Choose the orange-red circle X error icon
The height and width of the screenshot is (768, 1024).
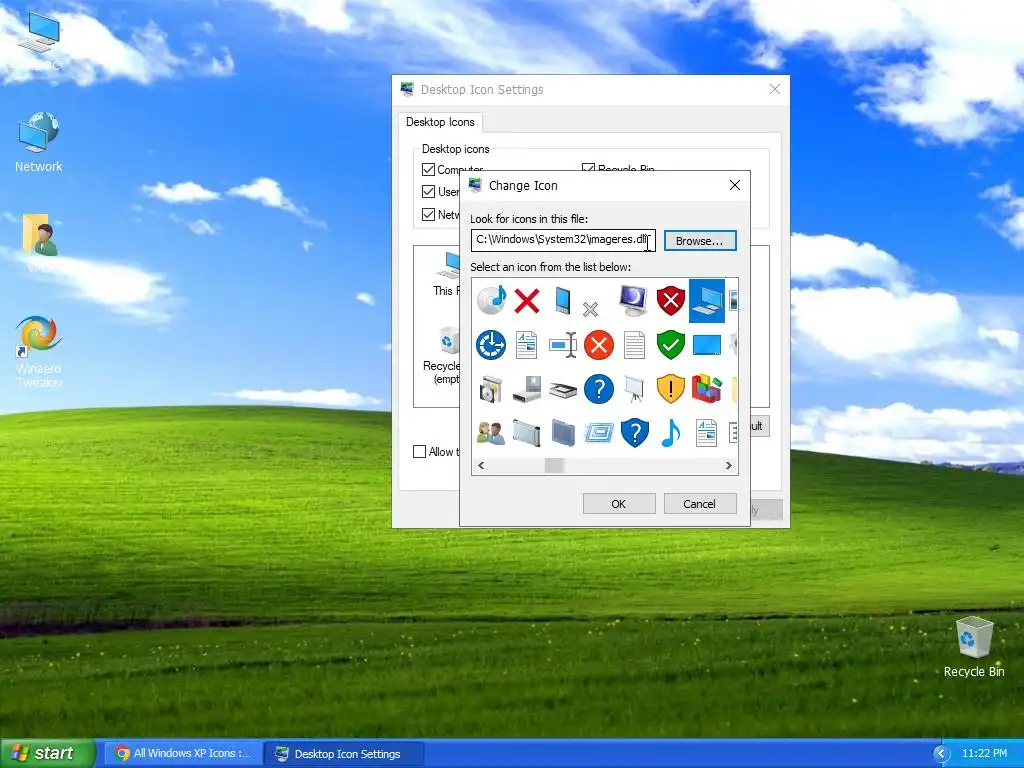599,345
